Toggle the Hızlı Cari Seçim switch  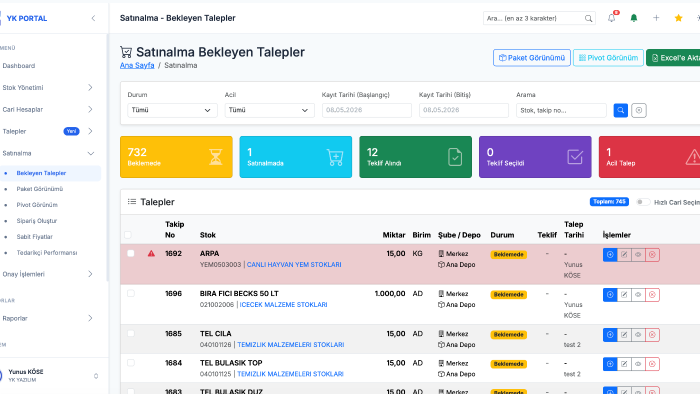pyautogui.click(x=643, y=202)
